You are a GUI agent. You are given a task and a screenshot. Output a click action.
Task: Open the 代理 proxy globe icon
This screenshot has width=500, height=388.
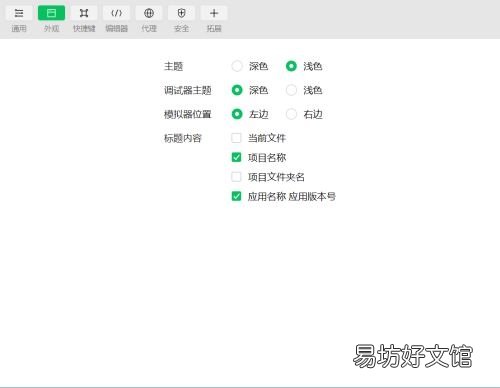pos(149,13)
